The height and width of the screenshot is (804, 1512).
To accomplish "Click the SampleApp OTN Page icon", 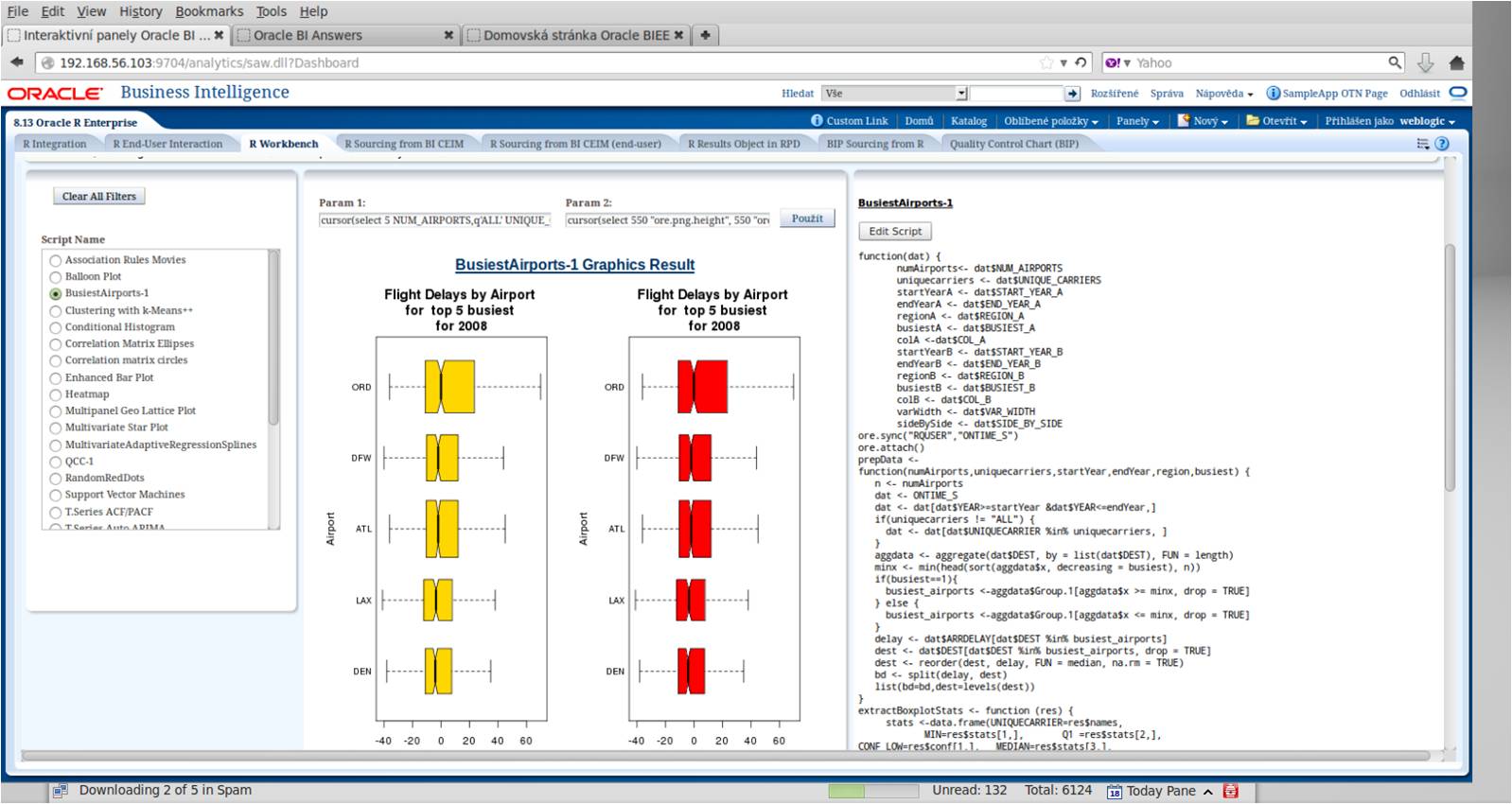I will pyautogui.click(x=1274, y=93).
